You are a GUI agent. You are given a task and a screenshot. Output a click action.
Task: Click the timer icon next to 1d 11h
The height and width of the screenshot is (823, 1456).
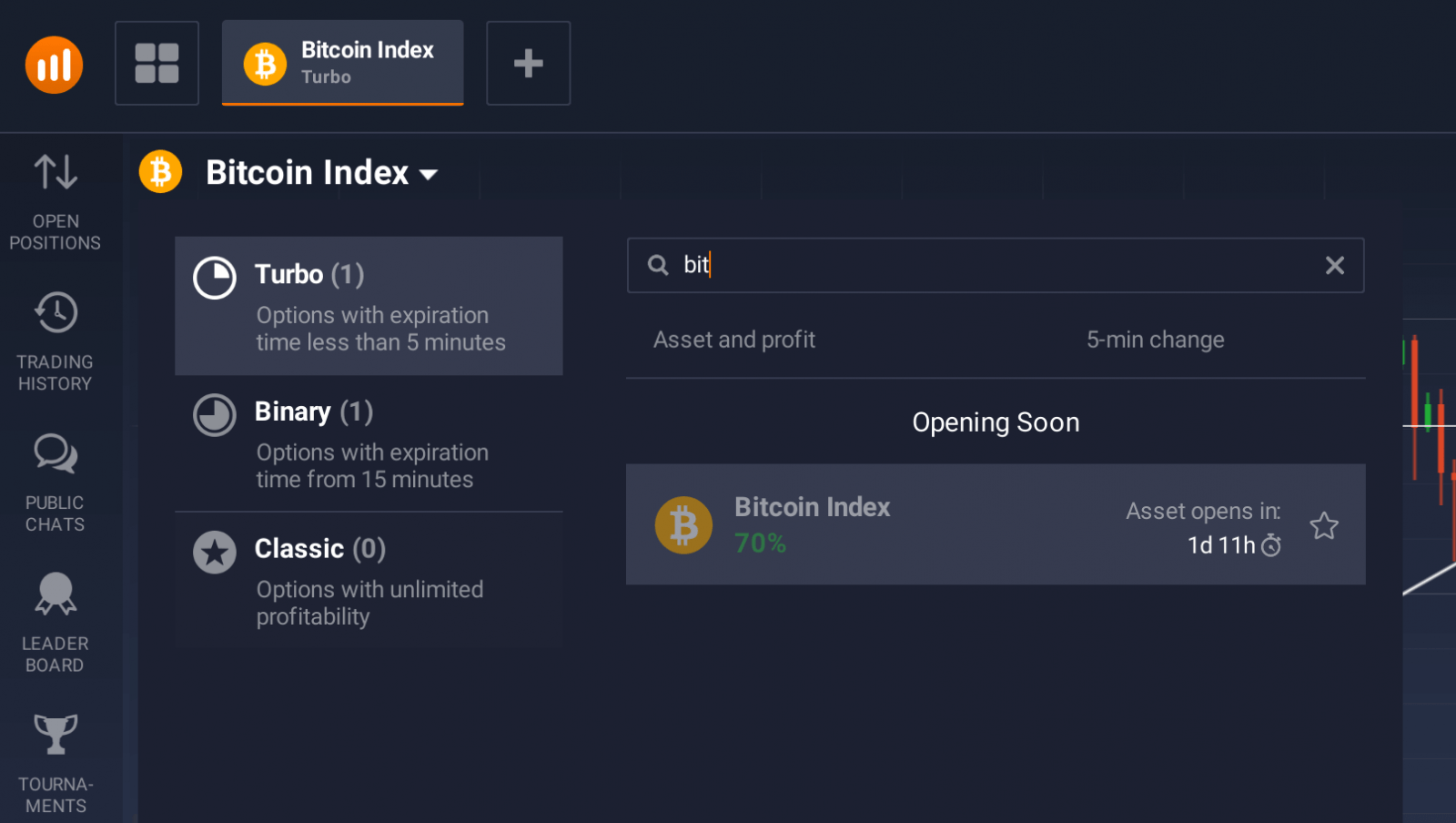1271,545
